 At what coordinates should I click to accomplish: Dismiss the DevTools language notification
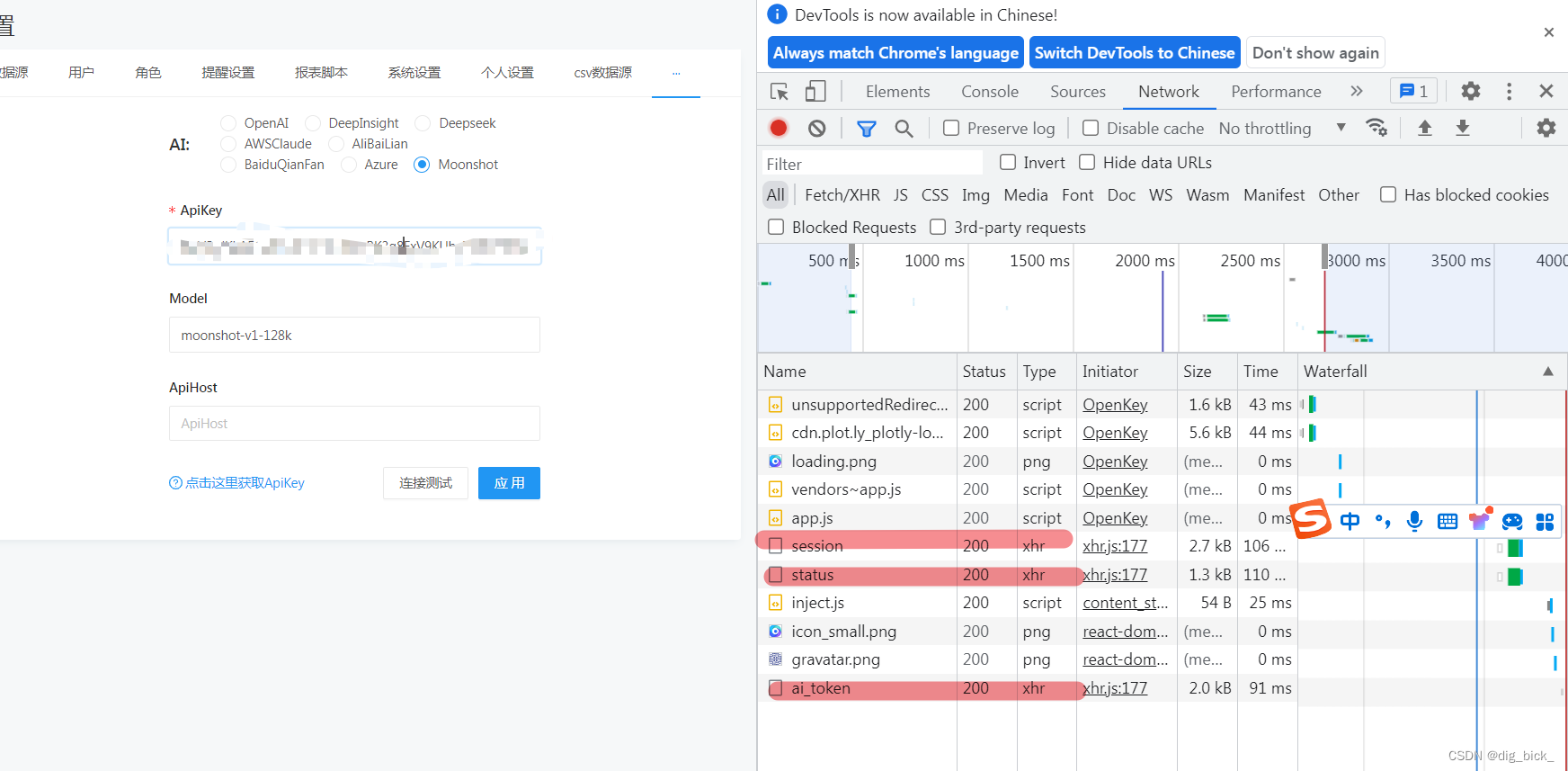tap(1548, 32)
